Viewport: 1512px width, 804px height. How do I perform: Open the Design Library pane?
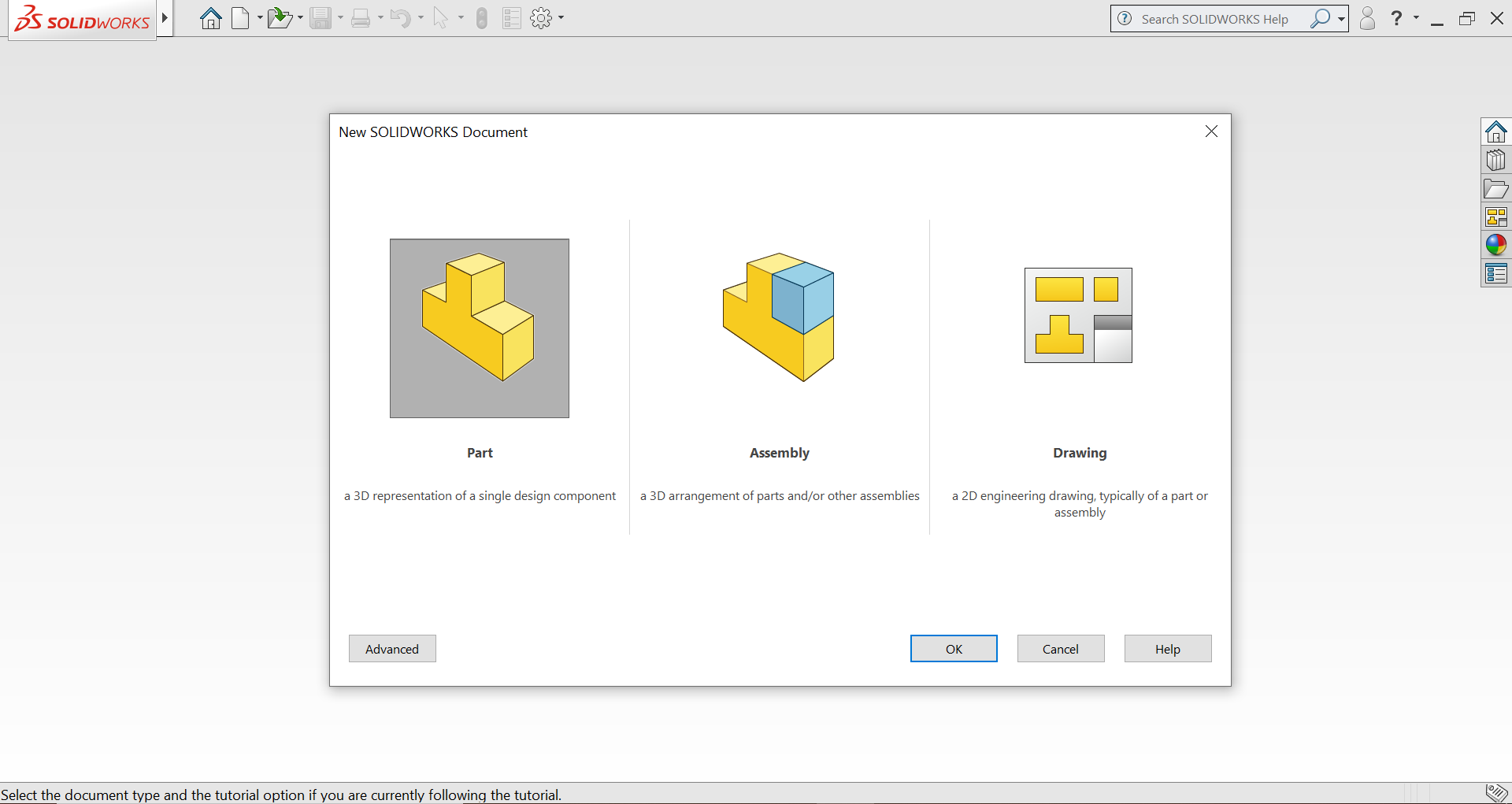click(1496, 159)
